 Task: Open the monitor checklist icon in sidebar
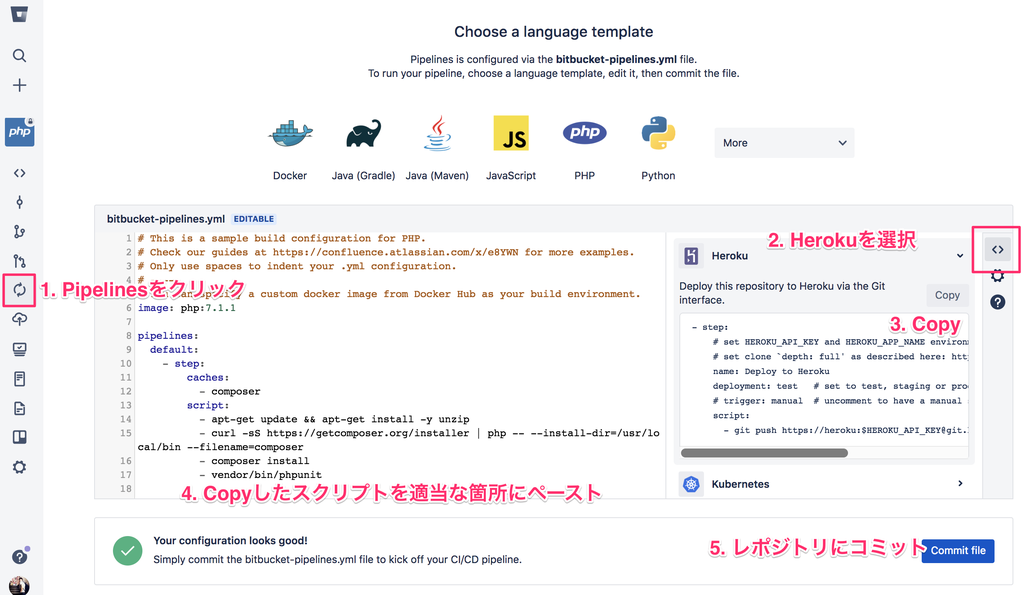coord(20,349)
